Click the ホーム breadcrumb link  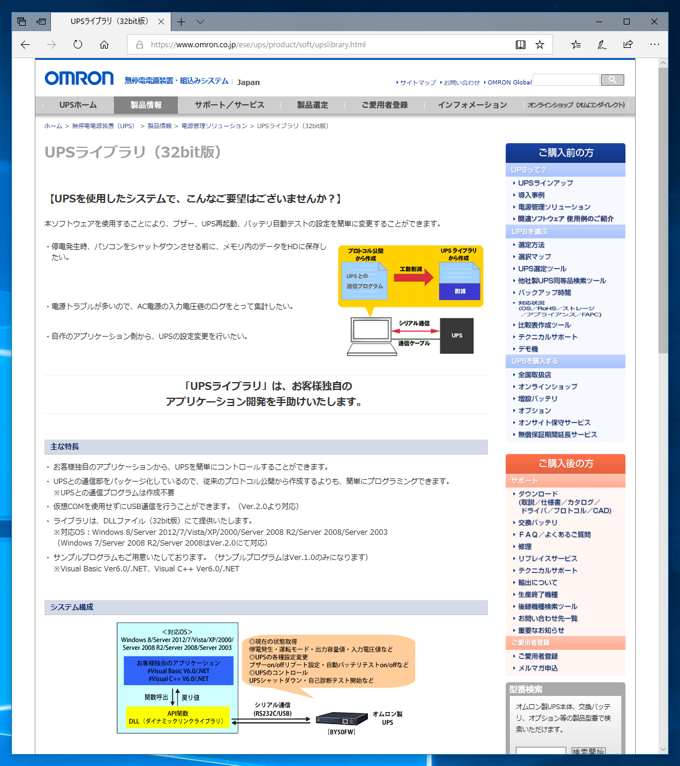(53, 126)
